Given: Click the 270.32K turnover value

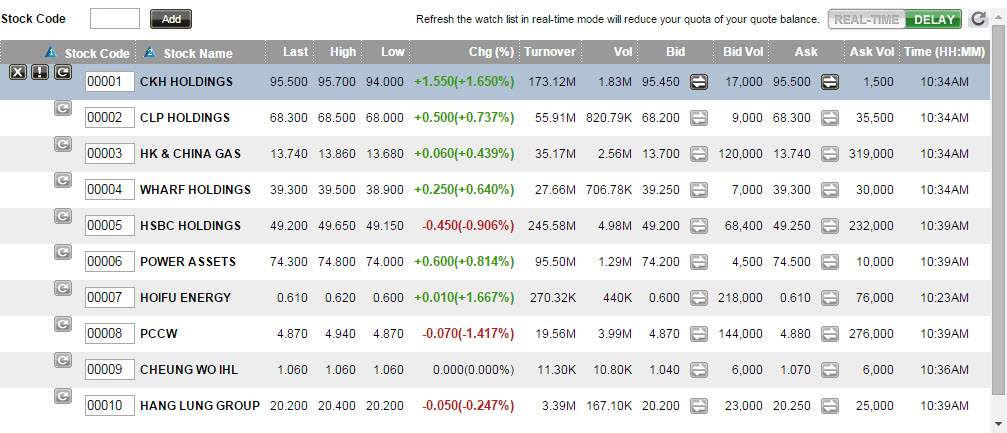Looking at the screenshot, I should coord(551,298).
